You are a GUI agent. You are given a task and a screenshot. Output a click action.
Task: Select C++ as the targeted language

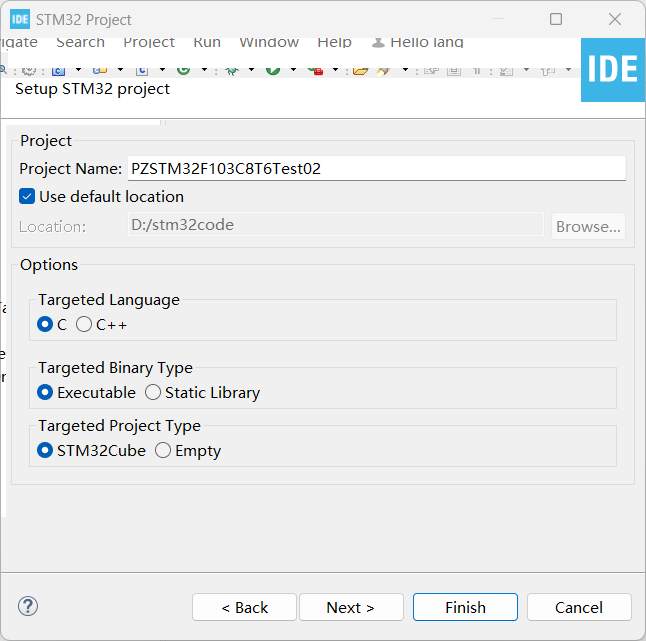click(84, 325)
